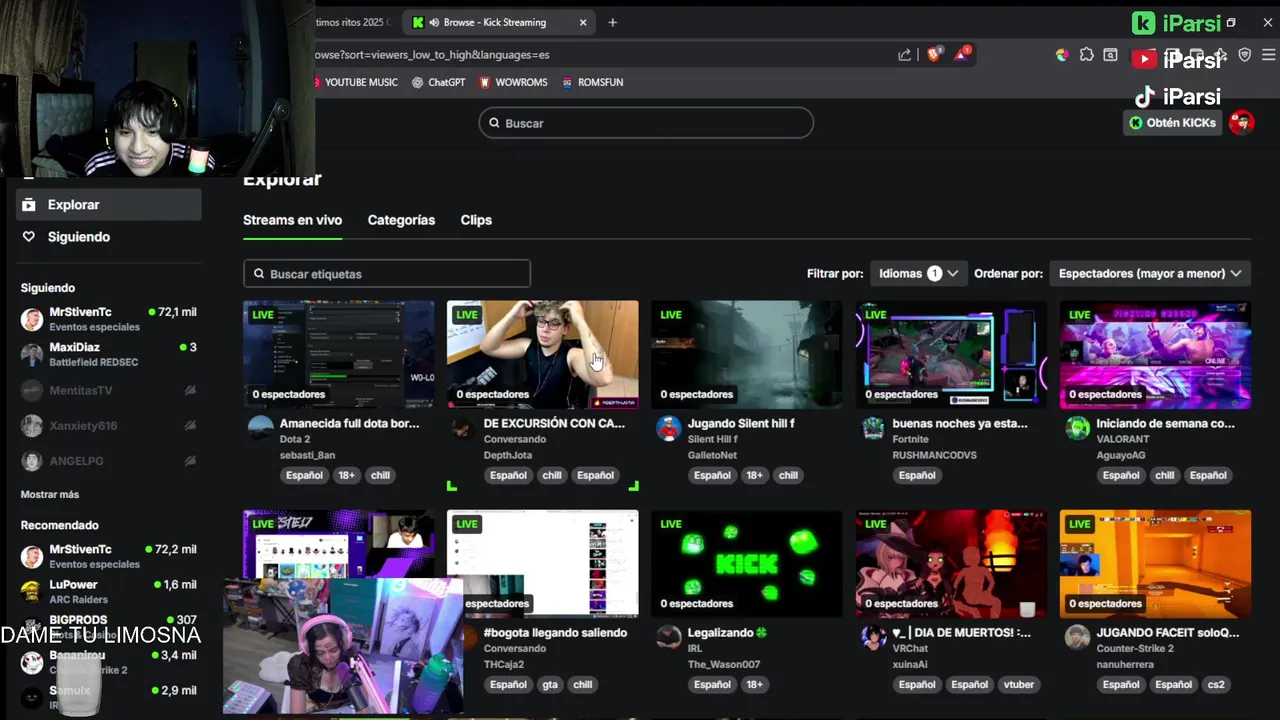The image size is (1280, 720).
Task: Click the tab search icon in toolbar
Action: tap(1110, 55)
